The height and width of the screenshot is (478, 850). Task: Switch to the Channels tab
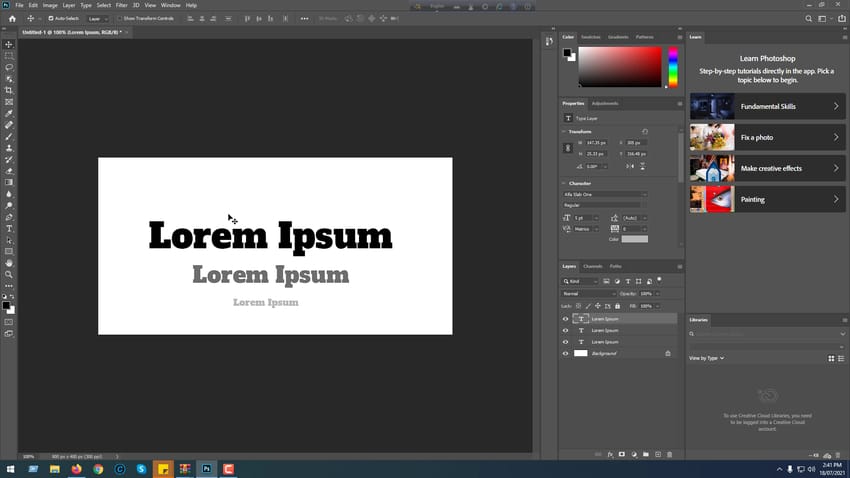pos(593,267)
